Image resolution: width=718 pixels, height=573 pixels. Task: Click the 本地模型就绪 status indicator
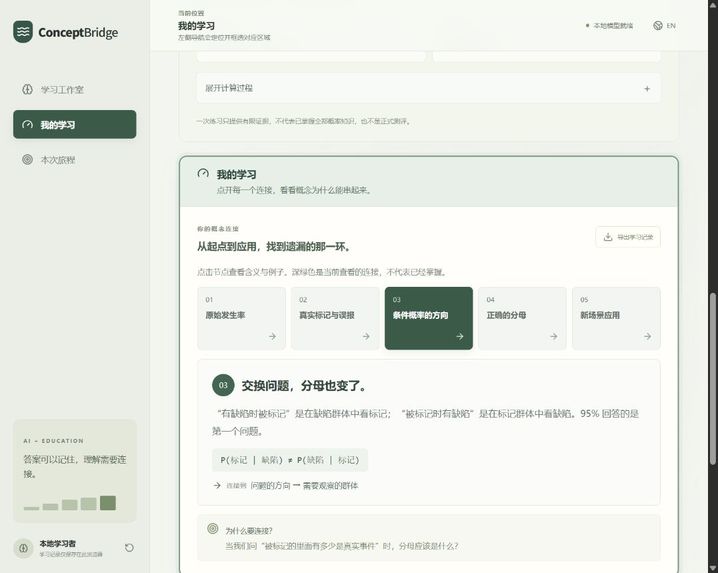609,26
